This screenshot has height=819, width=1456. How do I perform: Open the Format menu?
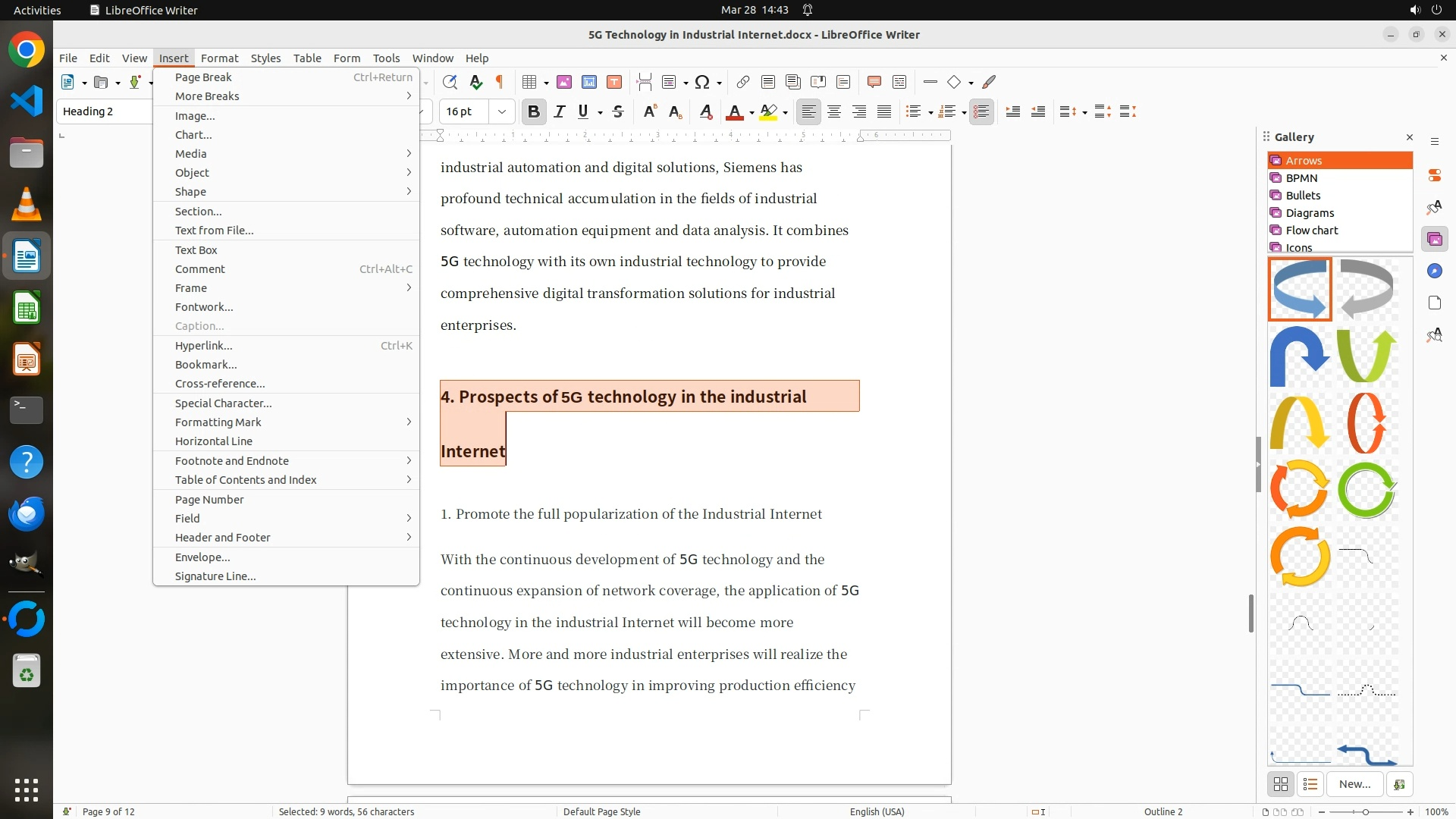point(219,58)
